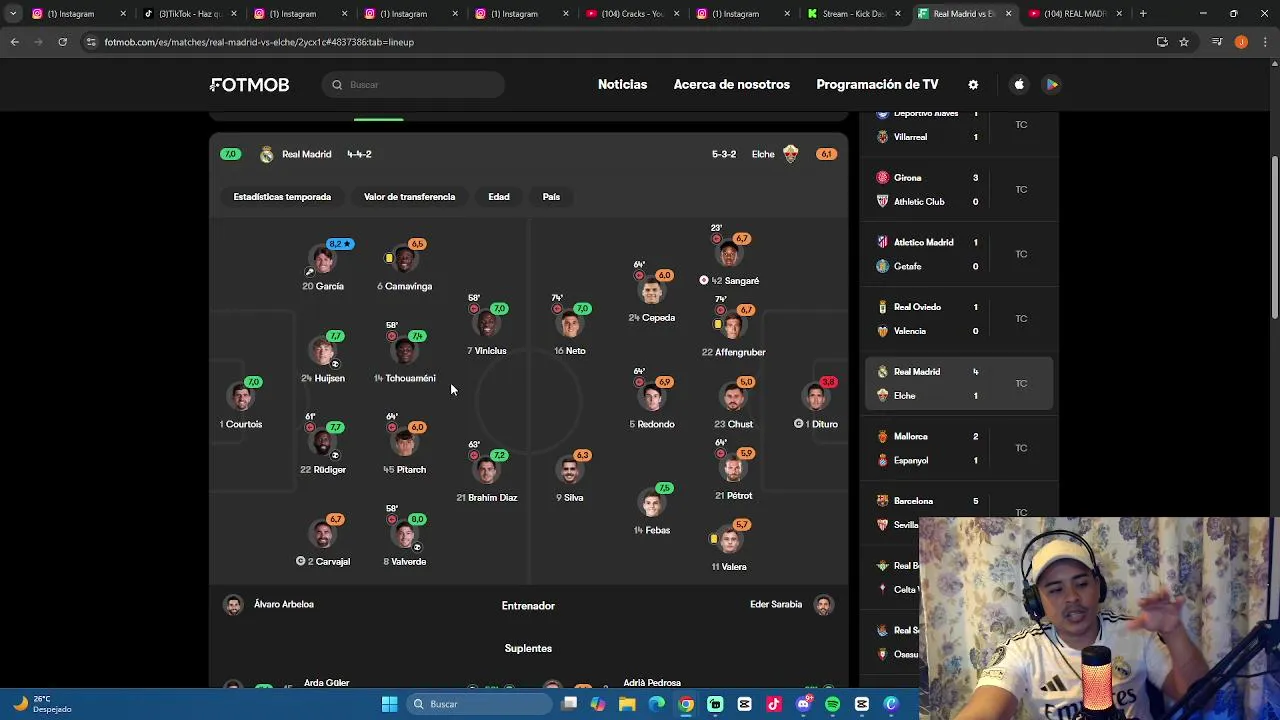Screen dimensions: 1280x720
Task: Select Brahim Díaz player avatar
Action: (x=487, y=470)
